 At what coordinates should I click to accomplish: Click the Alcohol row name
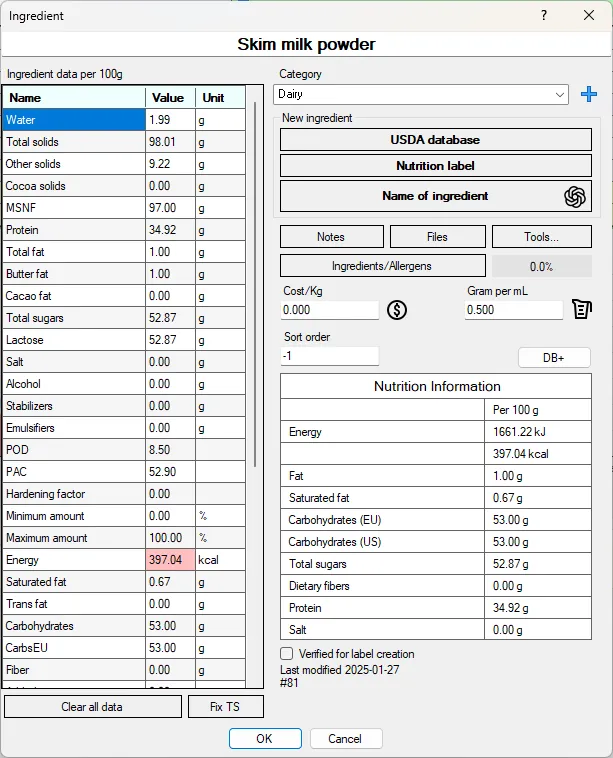coord(74,384)
